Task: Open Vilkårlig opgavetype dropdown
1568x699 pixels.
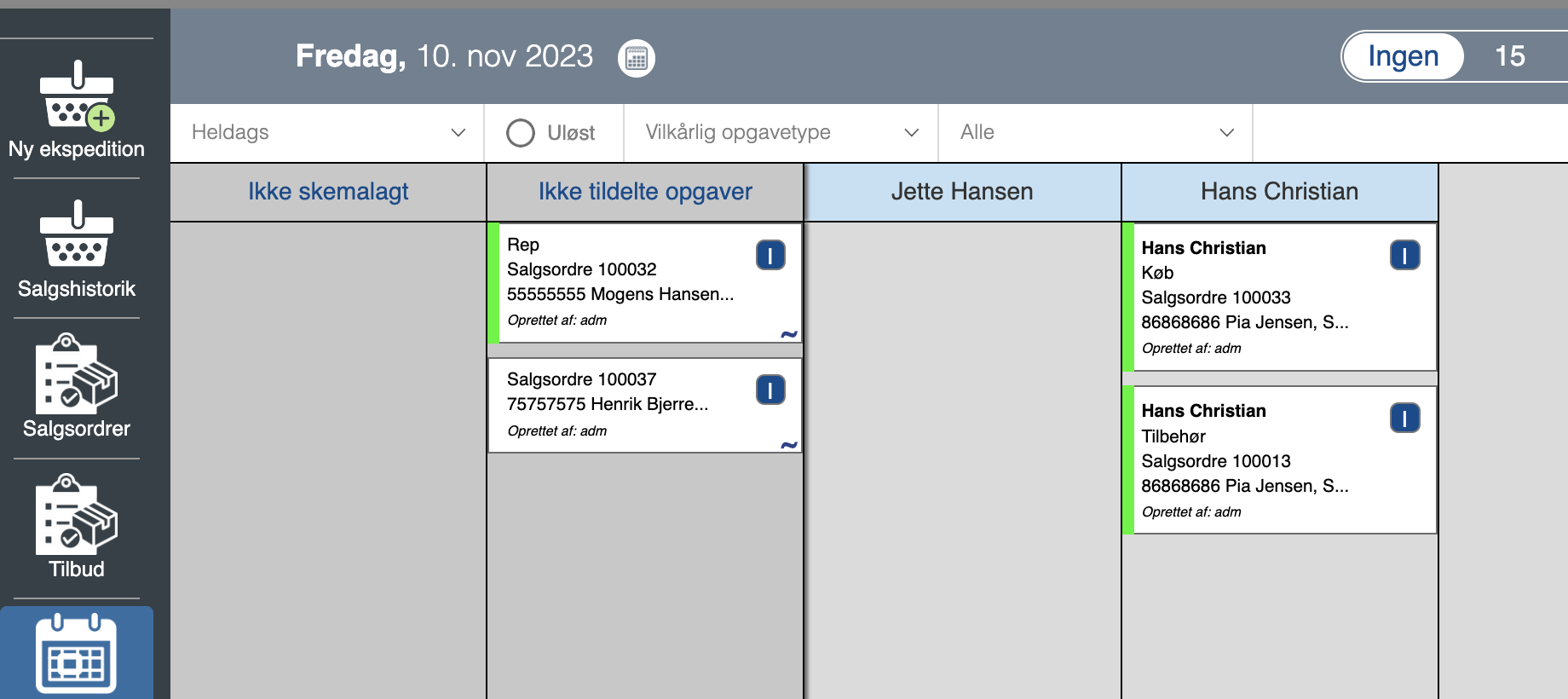Action: [x=781, y=132]
